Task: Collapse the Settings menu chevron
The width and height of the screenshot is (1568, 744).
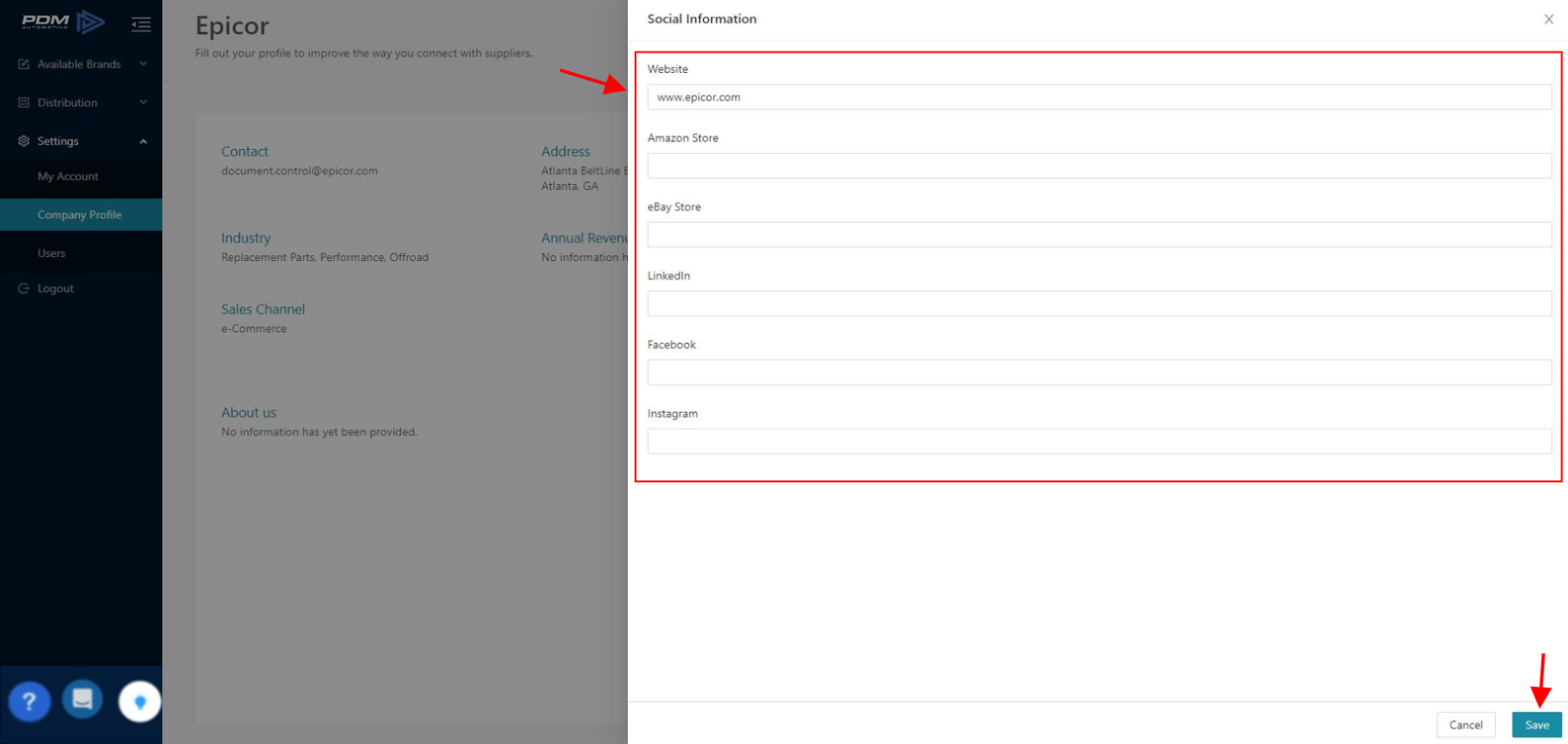Action: [x=143, y=141]
